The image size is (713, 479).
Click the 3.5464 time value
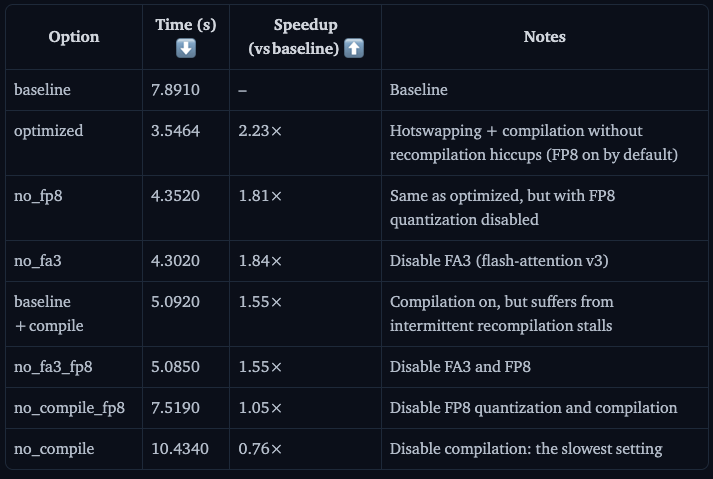click(x=176, y=131)
